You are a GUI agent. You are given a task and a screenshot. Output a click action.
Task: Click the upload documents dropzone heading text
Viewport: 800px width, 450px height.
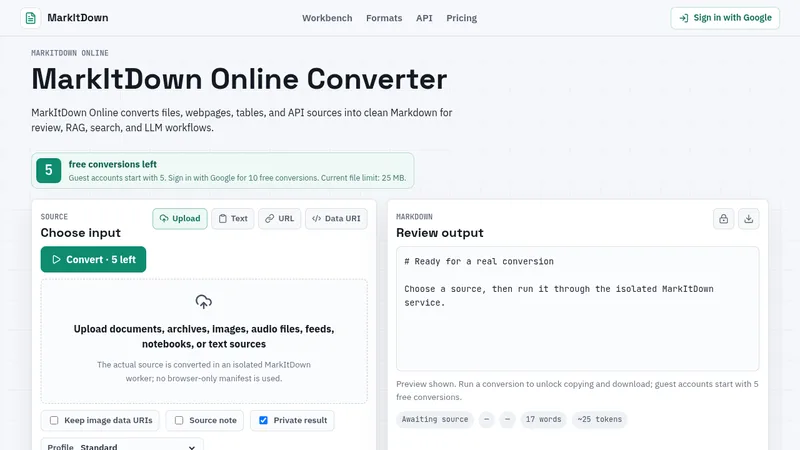204,336
